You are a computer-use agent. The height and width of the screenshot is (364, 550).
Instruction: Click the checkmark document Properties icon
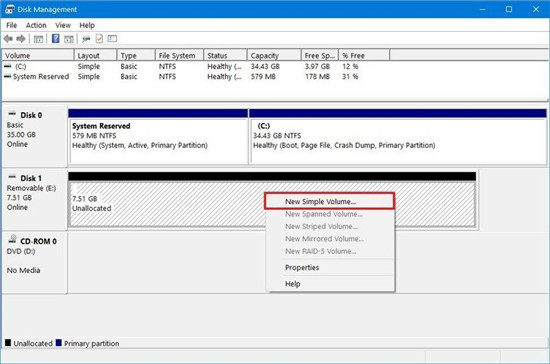pos(99,39)
